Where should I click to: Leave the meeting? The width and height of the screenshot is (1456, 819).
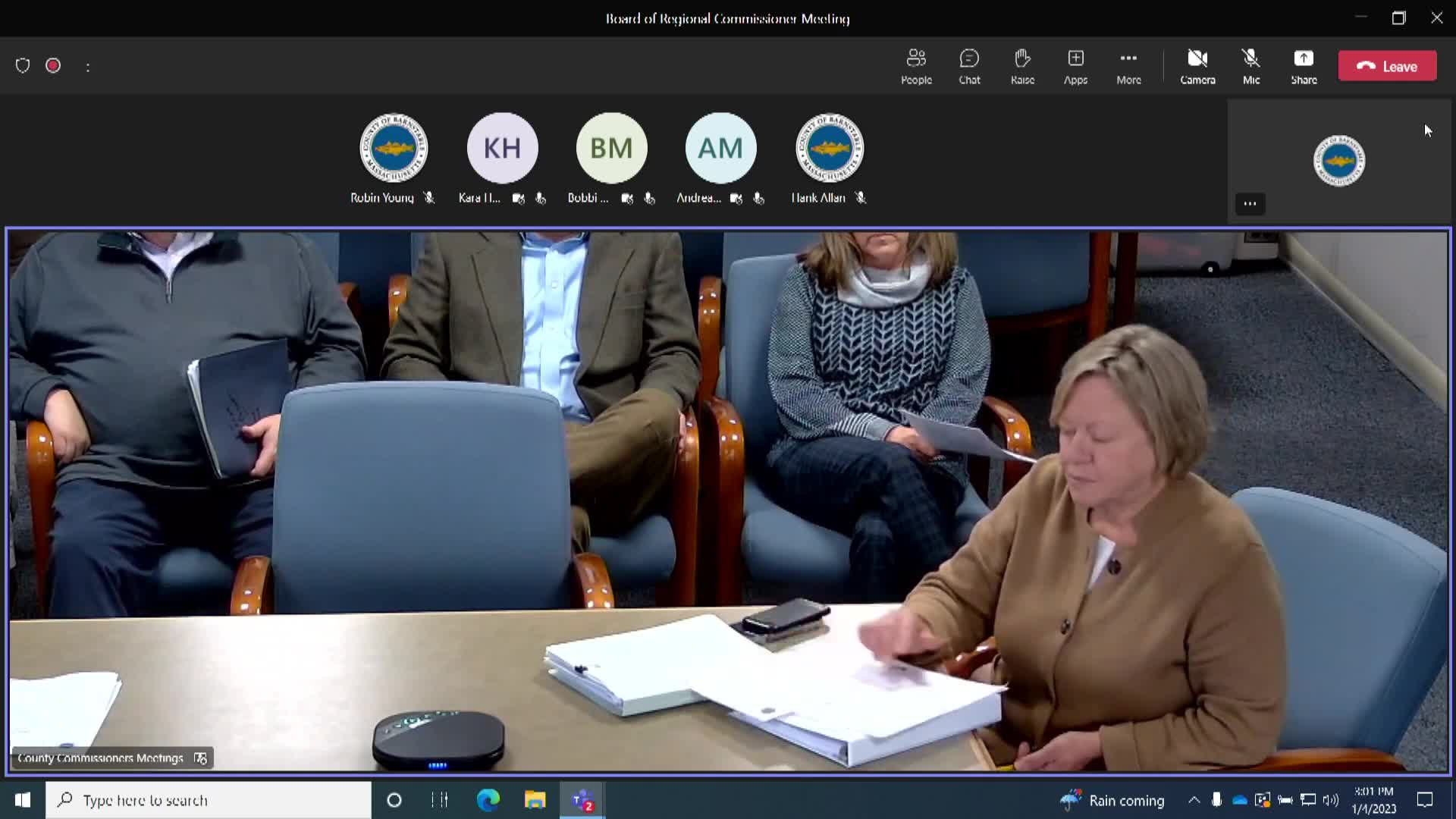pyautogui.click(x=1387, y=65)
